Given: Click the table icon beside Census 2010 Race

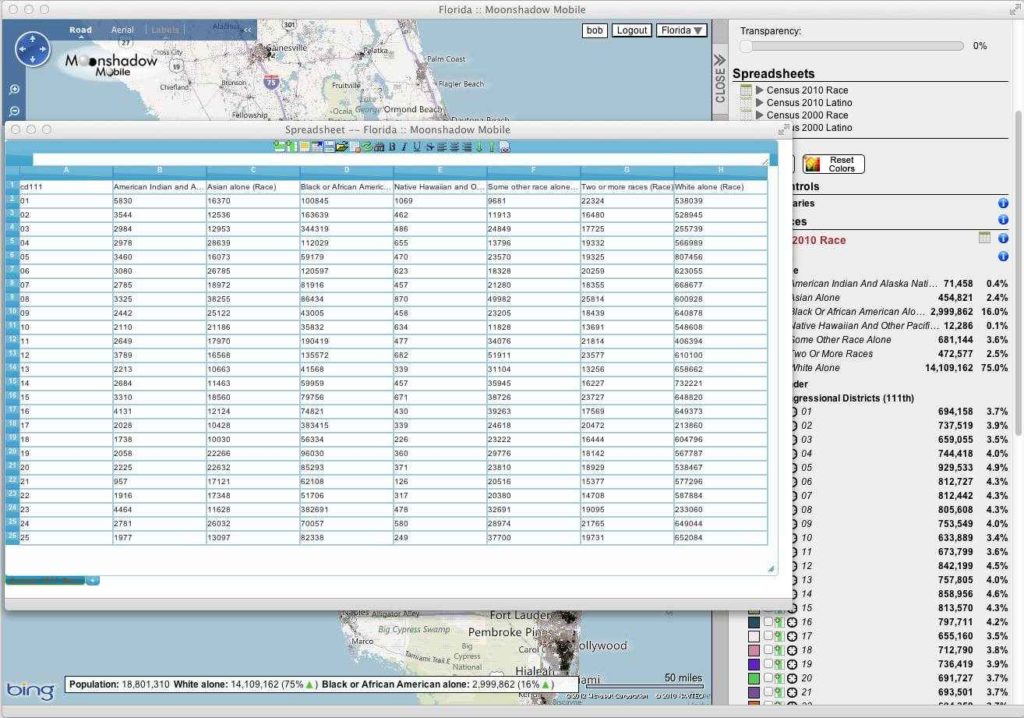Looking at the screenshot, I should click(x=746, y=91).
